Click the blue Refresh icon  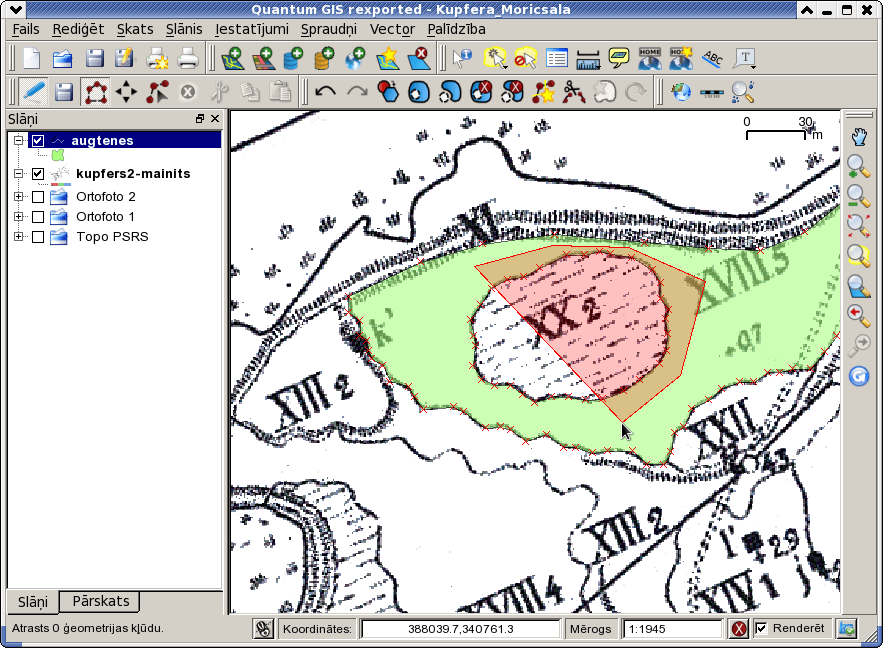(858, 376)
